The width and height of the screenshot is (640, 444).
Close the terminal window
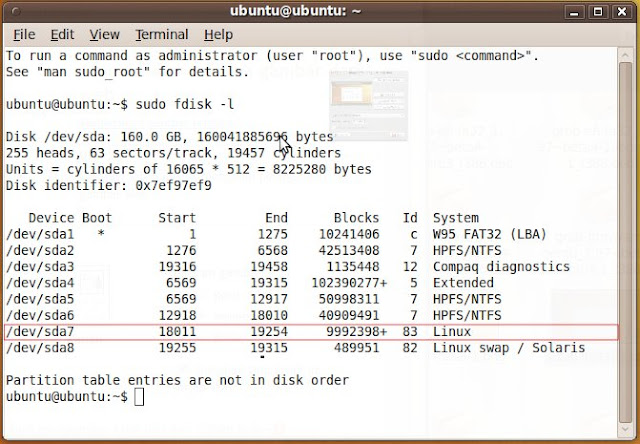tap(622, 11)
